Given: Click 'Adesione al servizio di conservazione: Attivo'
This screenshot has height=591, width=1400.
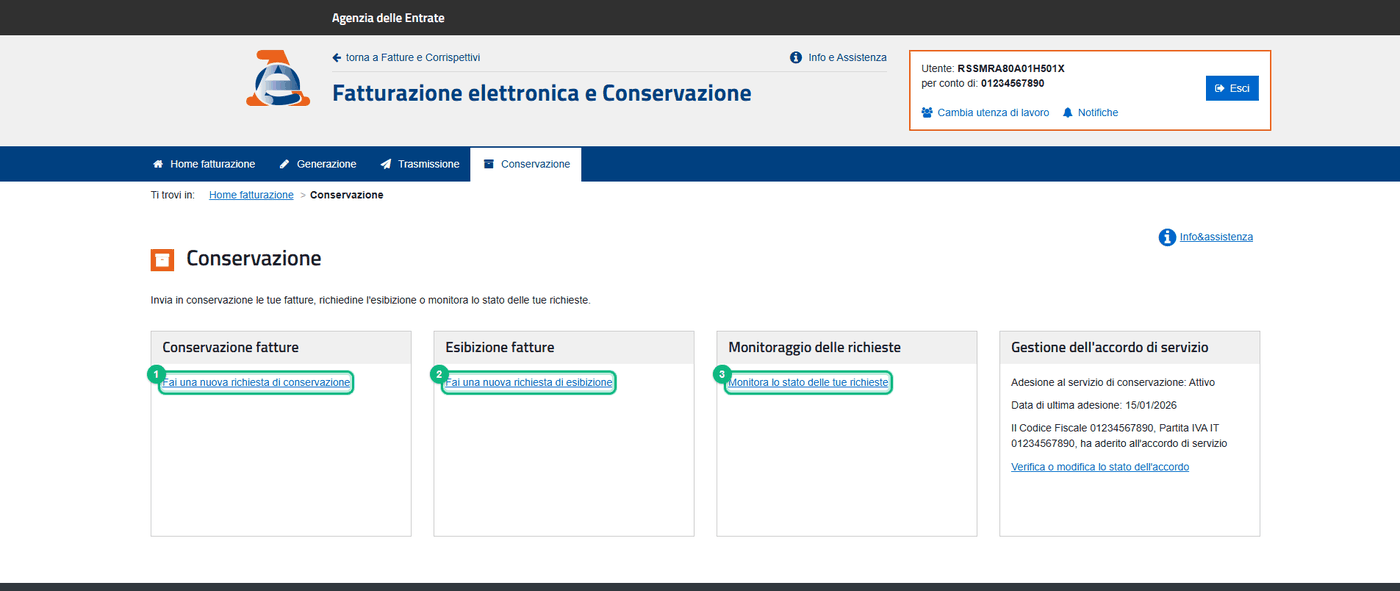Looking at the screenshot, I should [1113, 382].
